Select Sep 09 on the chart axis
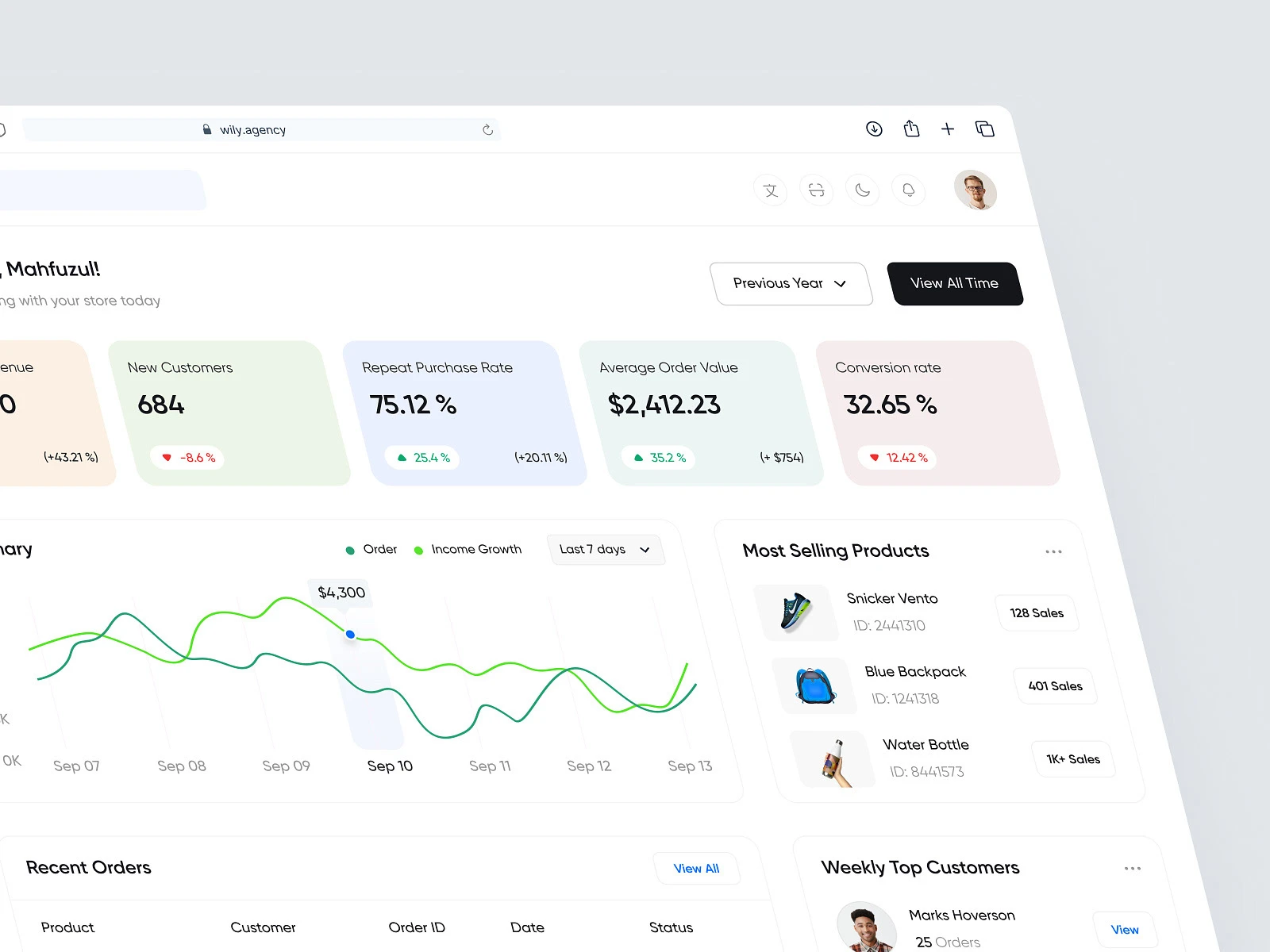The image size is (1270, 952). click(x=286, y=766)
